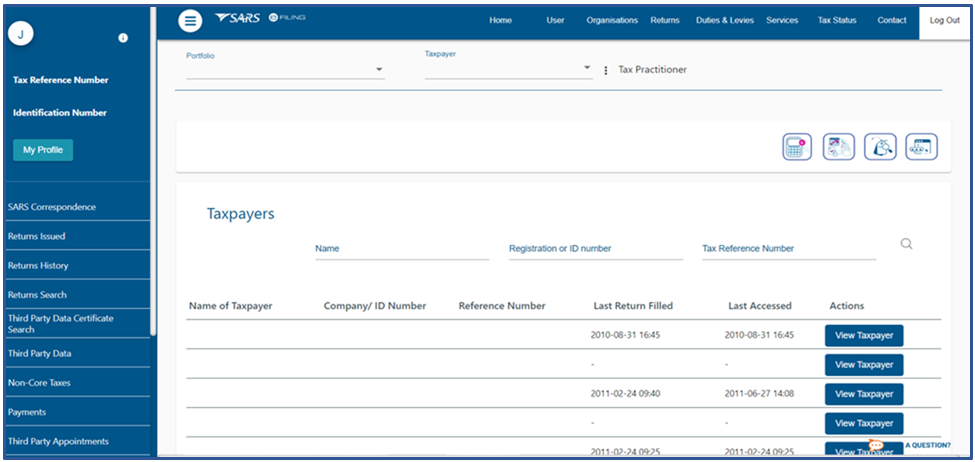
Task: Expand the Taxpayer dropdown
Action: click(587, 69)
